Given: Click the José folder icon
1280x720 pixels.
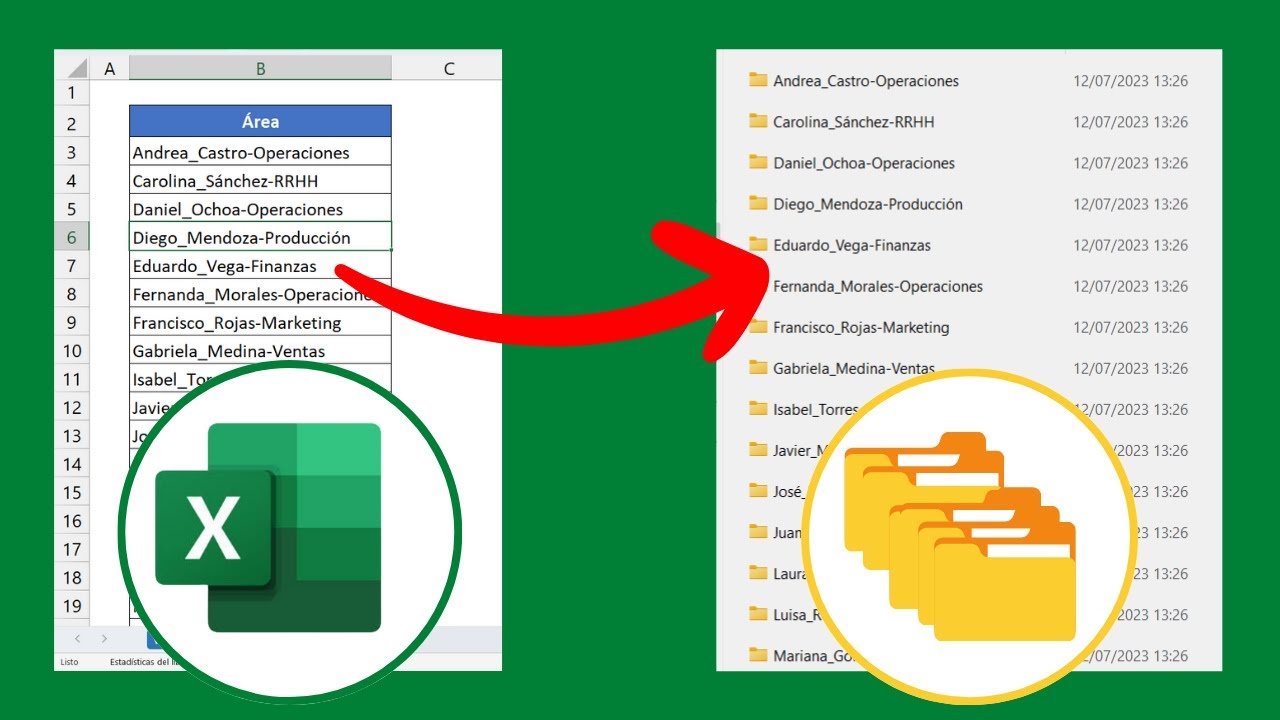Looking at the screenshot, I should [758, 490].
